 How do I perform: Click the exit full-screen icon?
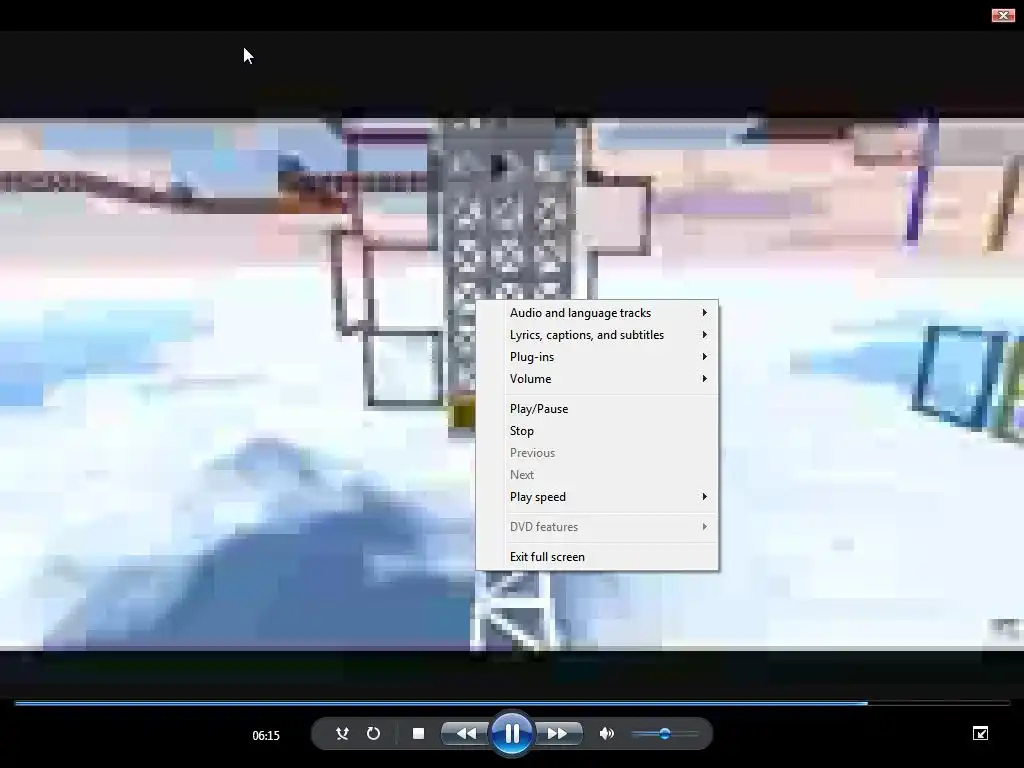(x=980, y=733)
